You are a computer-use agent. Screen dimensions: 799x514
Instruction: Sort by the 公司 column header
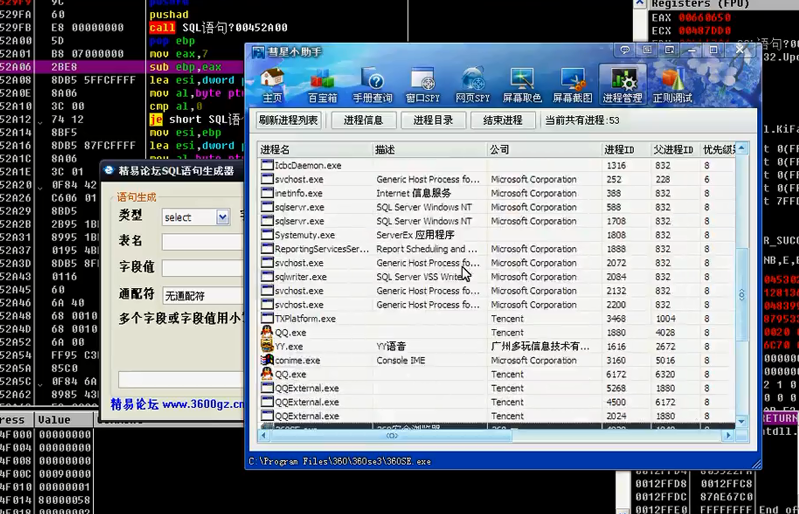click(x=544, y=150)
